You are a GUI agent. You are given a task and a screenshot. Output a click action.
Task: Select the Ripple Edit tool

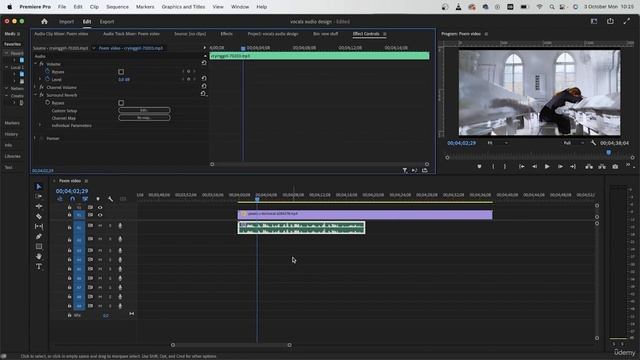[x=39, y=206]
